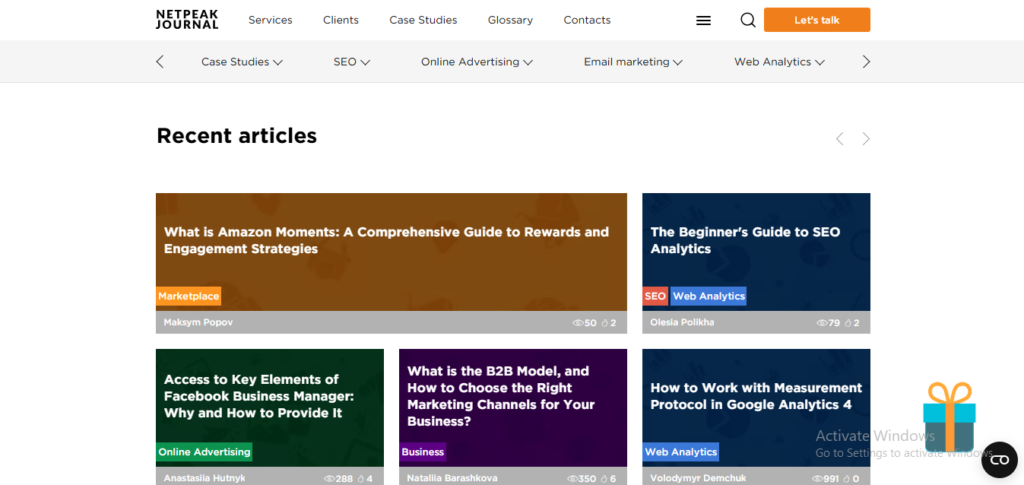Click author name Anastasiia Hutnyk

click(x=204, y=478)
